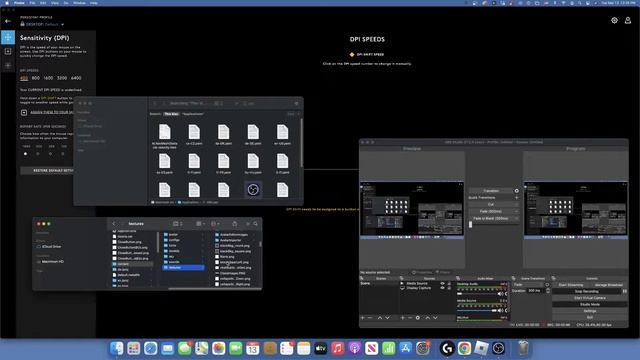Viewport: 640px width, 360px height.
Task: Open the Assignments sidebar icon in G HUB
Action: (x=8, y=51)
